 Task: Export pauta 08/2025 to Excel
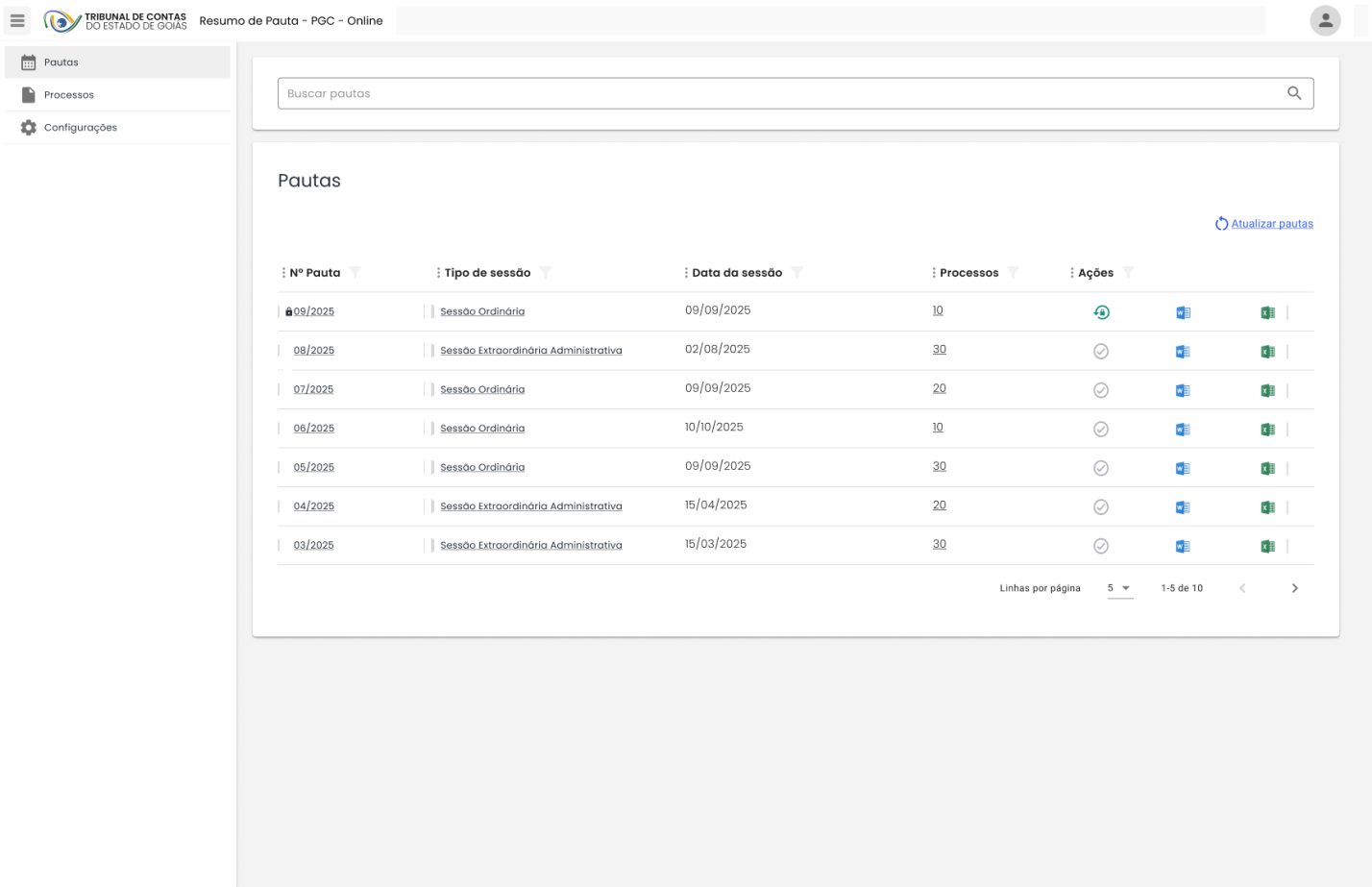[1267, 352]
